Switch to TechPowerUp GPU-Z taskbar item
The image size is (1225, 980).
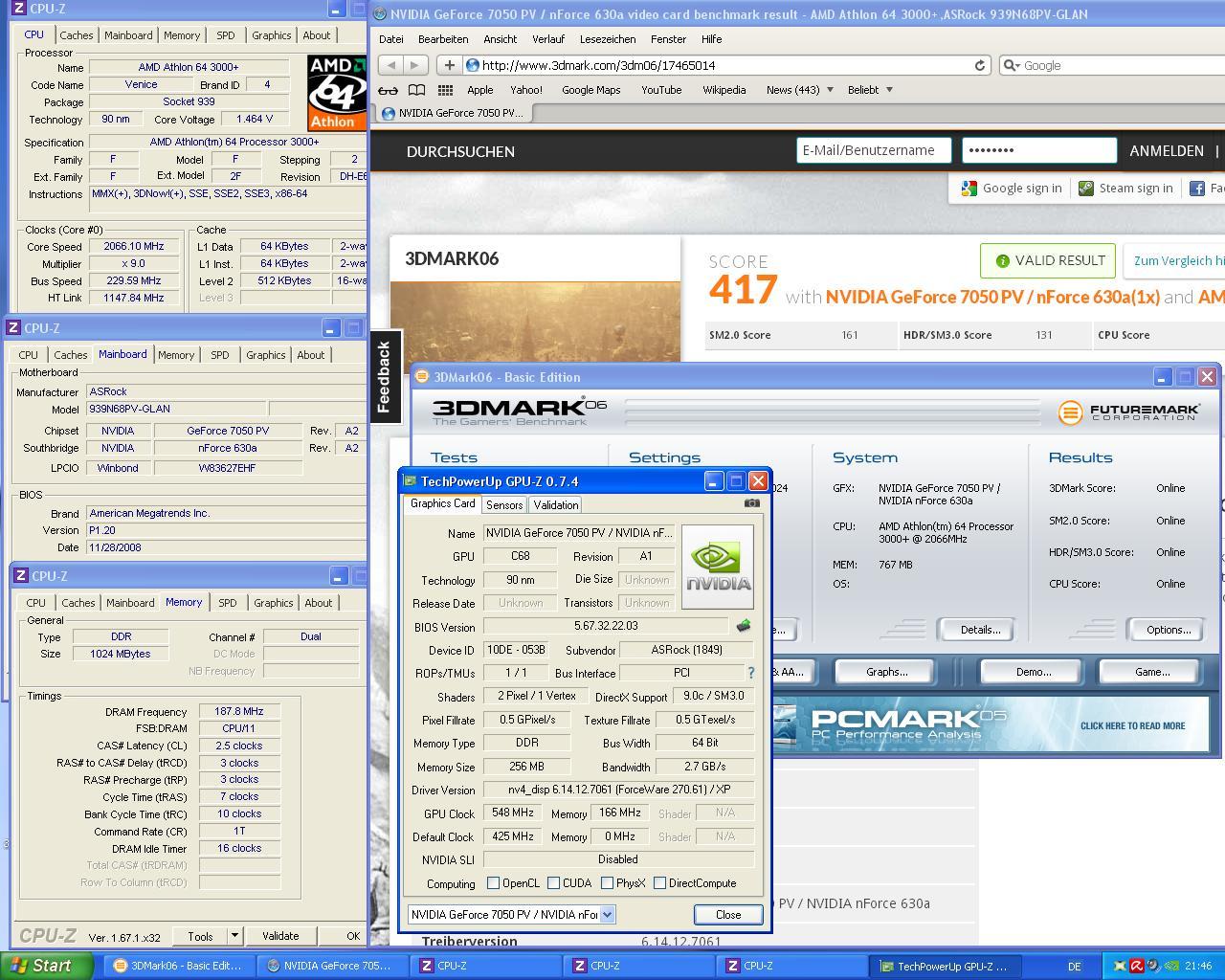pyautogui.click(x=946, y=966)
